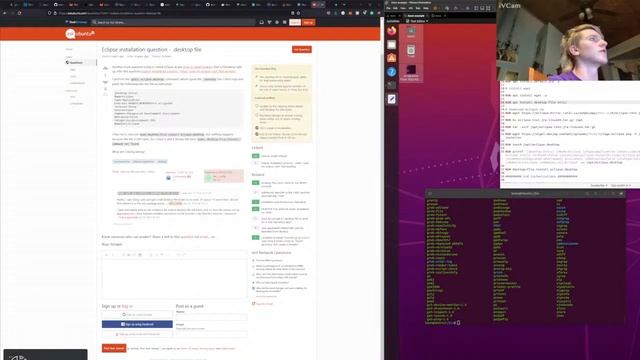Screen dimensions: 640x360
Task: Click the guest Email input field
Action: click(x=211, y=334)
